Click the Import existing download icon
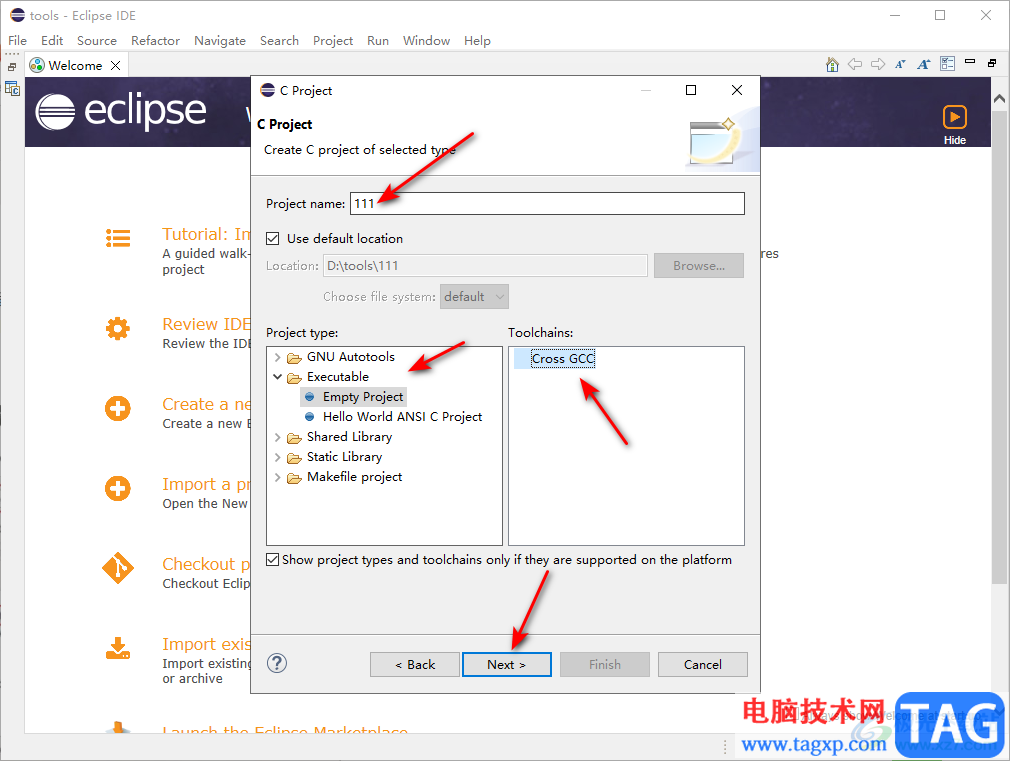The height and width of the screenshot is (761, 1010). (x=118, y=648)
